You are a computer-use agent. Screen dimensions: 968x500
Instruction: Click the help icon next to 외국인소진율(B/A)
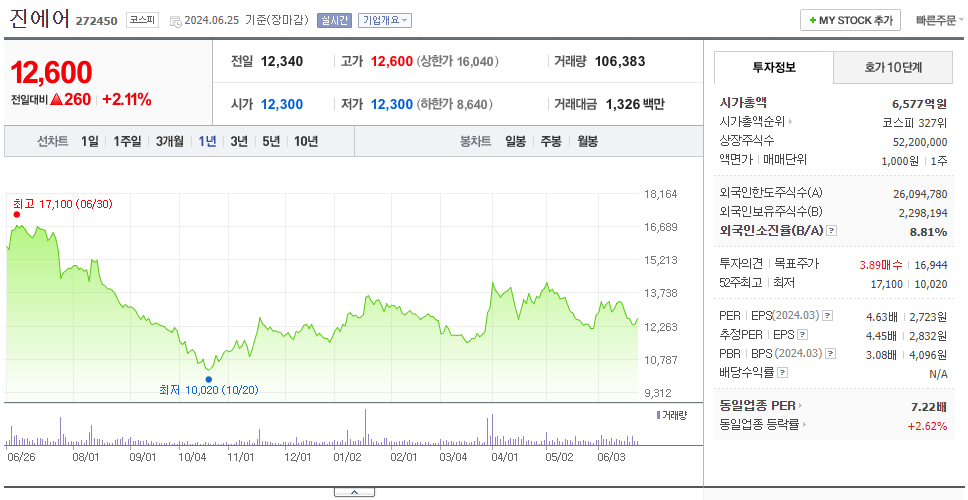(832, 231)
